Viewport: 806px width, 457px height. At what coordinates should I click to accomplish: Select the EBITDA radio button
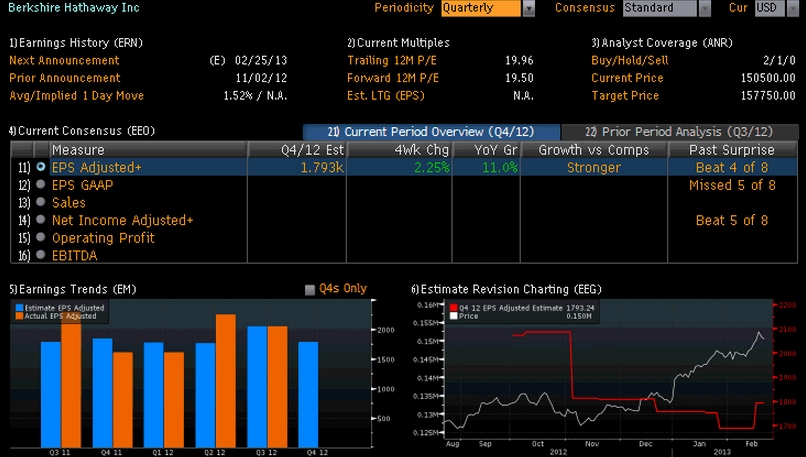[x=41, y=255]
